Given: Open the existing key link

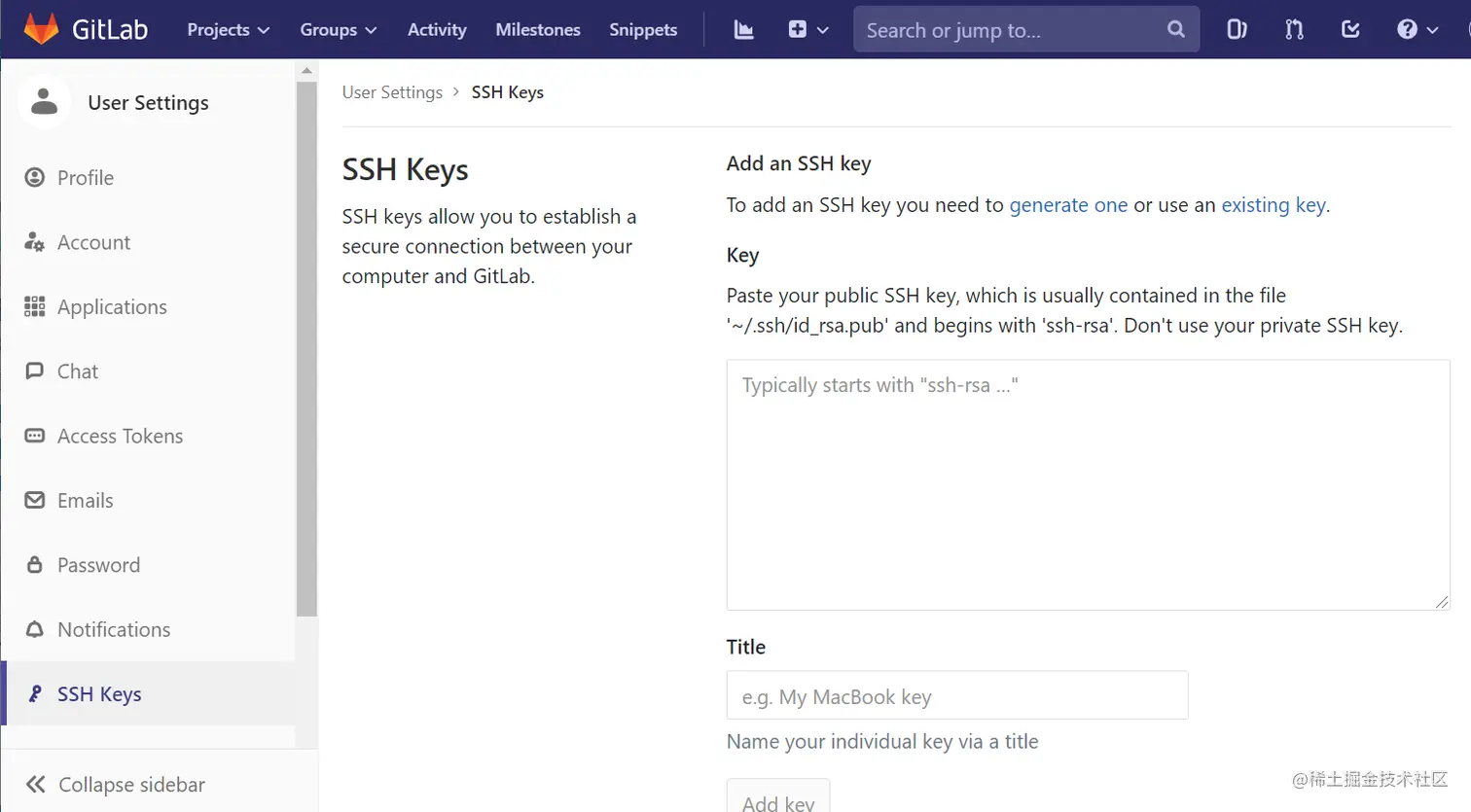Looking at the screenshot, I should (1274, 205).
